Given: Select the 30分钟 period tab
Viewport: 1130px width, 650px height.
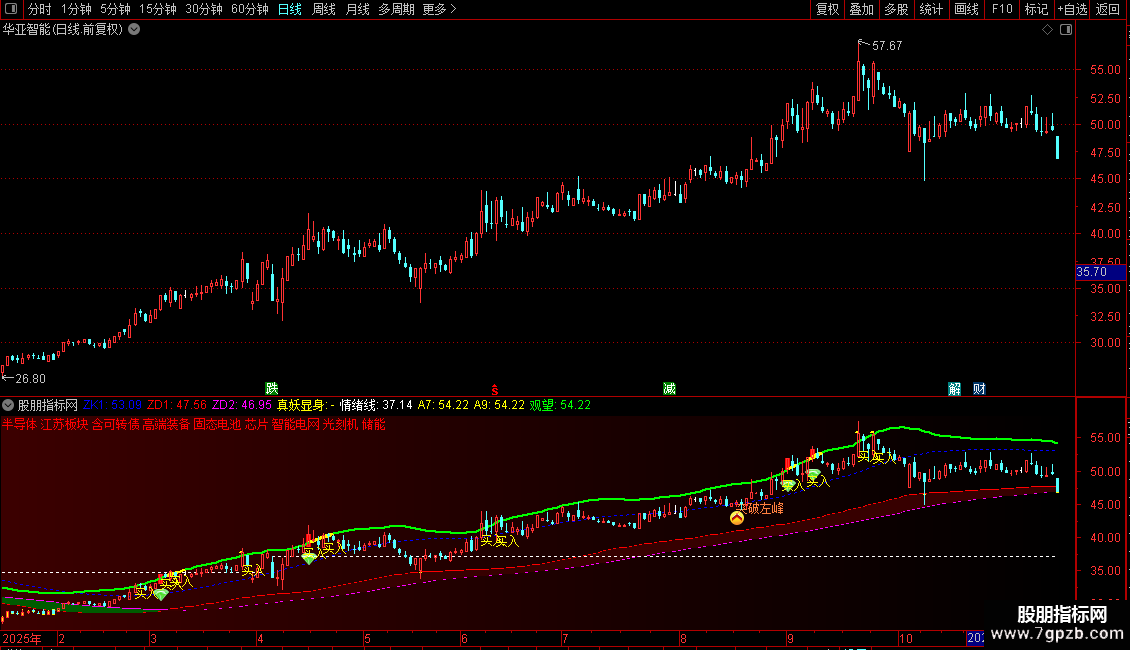Looking at the screenshot, I should click(x=204, y=9).
